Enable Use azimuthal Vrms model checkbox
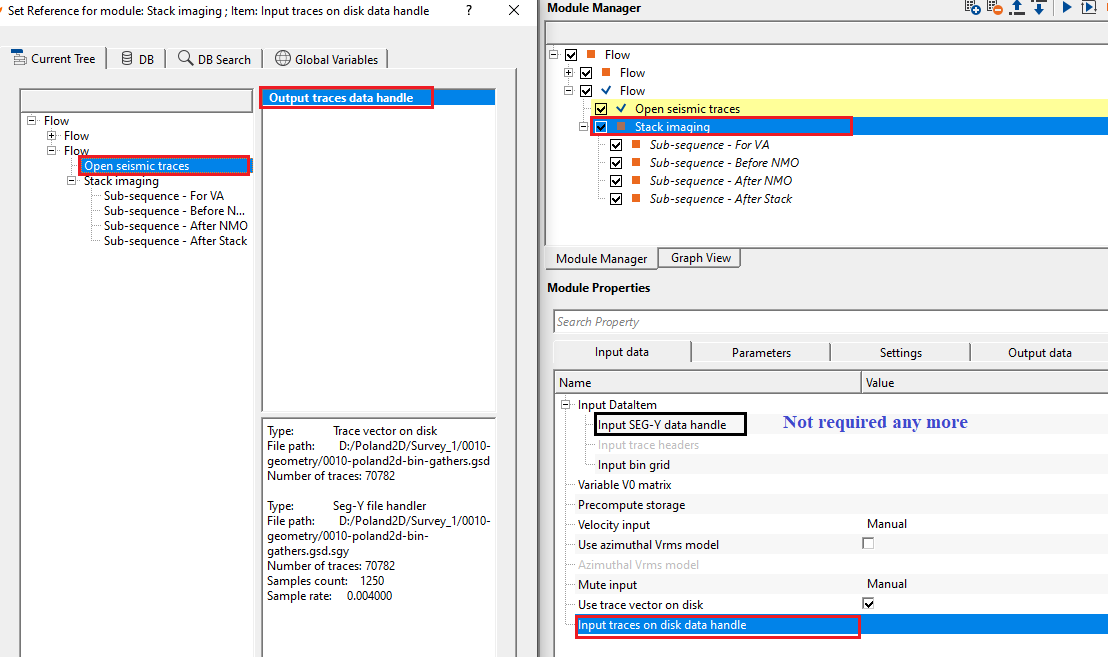Image resolution: width=1108 pixels, height=657 pixels. click(x=868, y=544)
